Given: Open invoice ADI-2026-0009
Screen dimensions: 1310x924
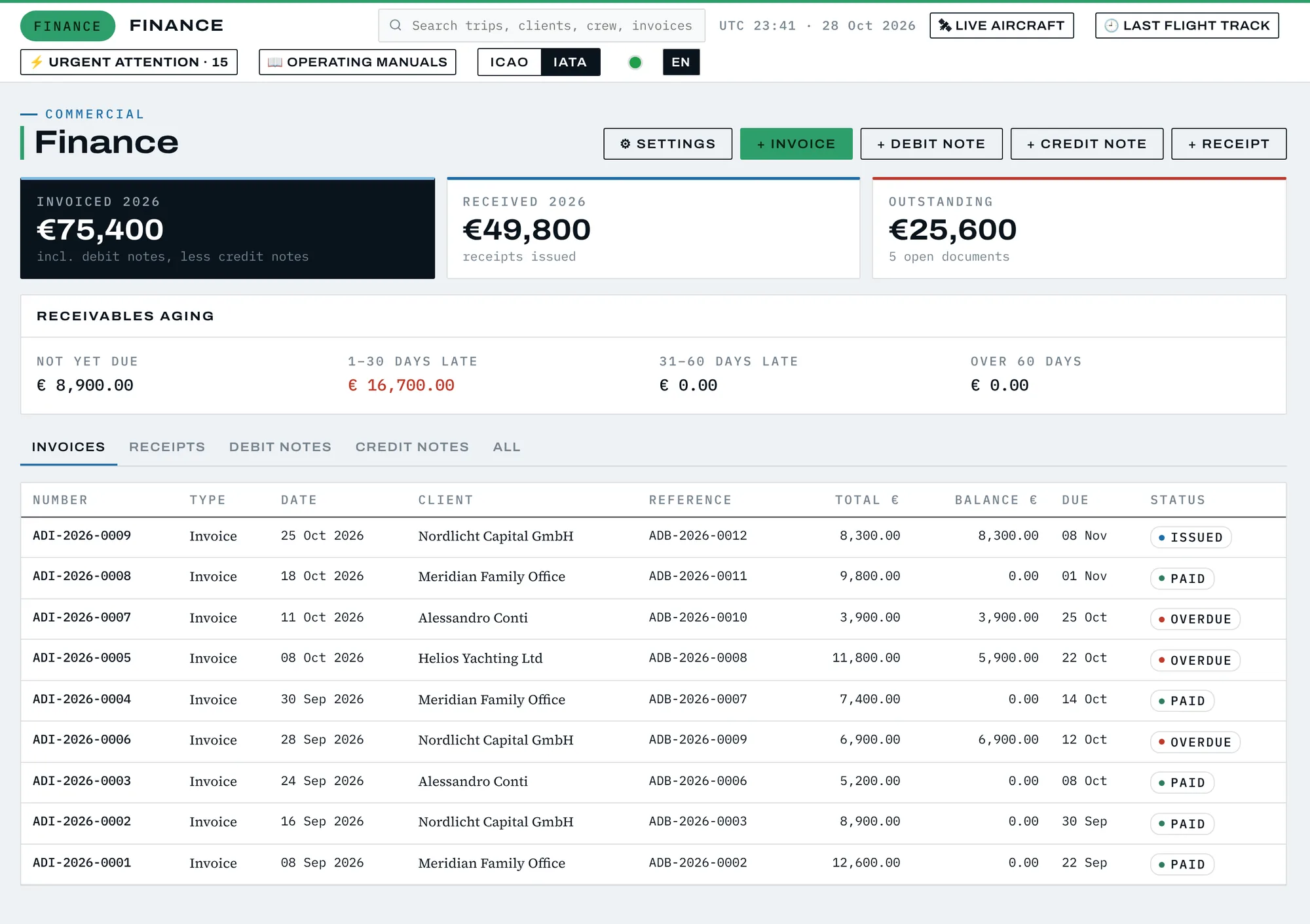Looking at the screenshot, I should (82, 536).
